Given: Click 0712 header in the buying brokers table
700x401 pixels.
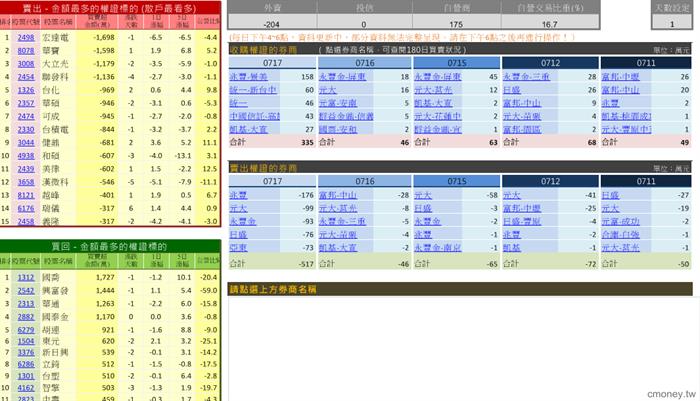Looking at the screenshot, I should [x=550, y=63].
